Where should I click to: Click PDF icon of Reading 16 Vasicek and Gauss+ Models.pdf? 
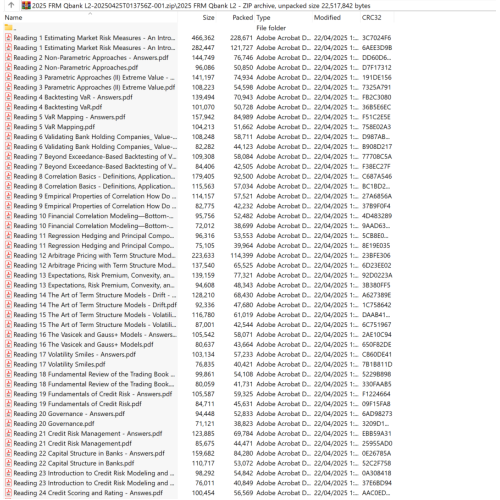pos(8,344)
